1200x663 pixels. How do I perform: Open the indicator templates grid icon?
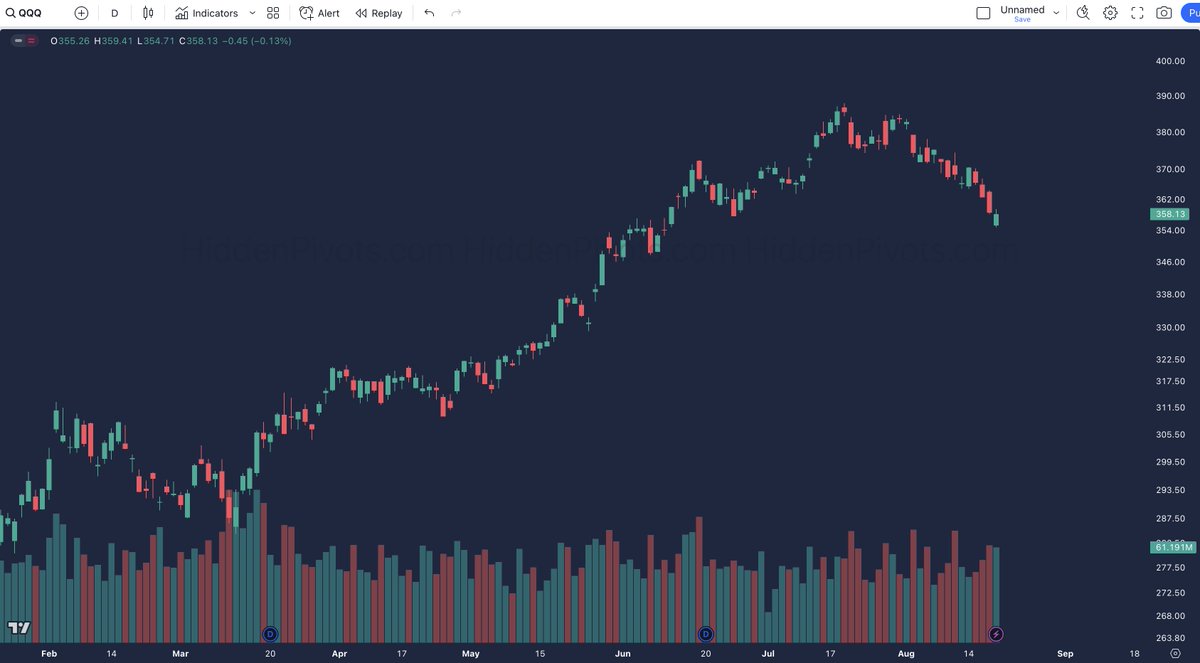[x=273, y=13]
